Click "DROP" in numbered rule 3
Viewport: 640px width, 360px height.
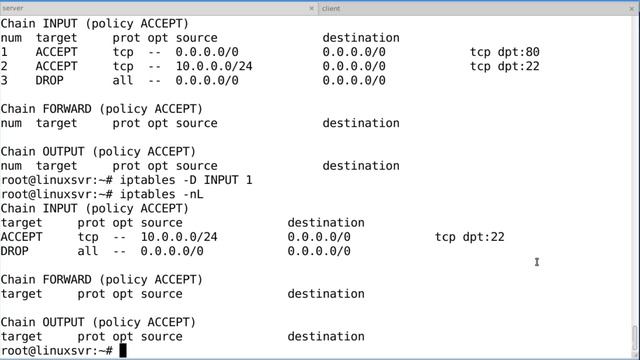[49, 80]
